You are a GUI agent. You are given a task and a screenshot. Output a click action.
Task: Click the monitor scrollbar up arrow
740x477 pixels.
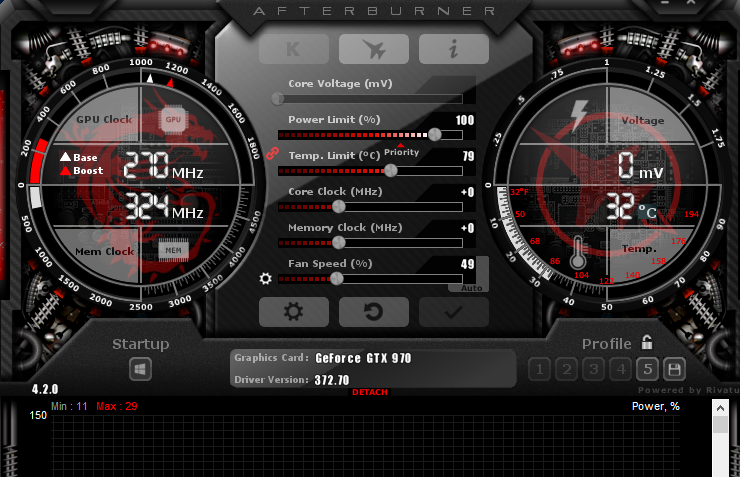coord(720,408)
